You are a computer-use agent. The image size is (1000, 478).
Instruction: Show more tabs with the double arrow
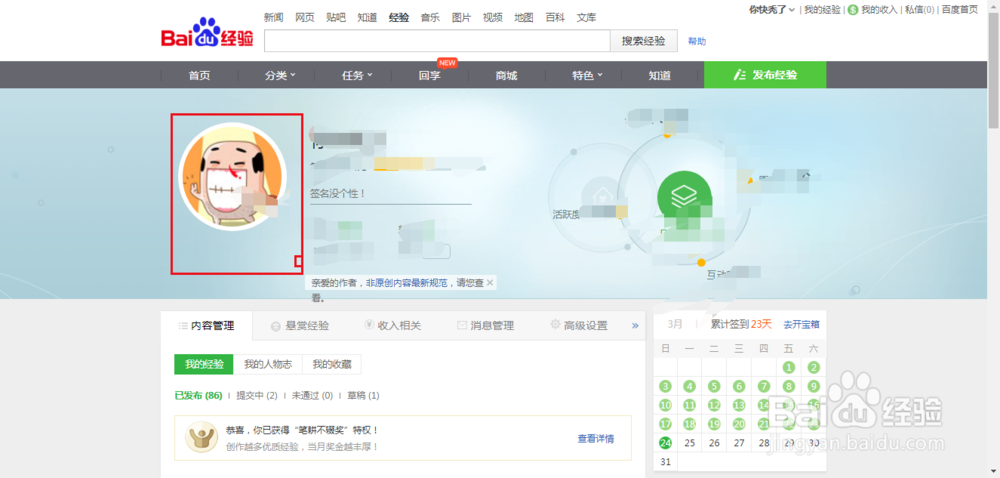635,326
